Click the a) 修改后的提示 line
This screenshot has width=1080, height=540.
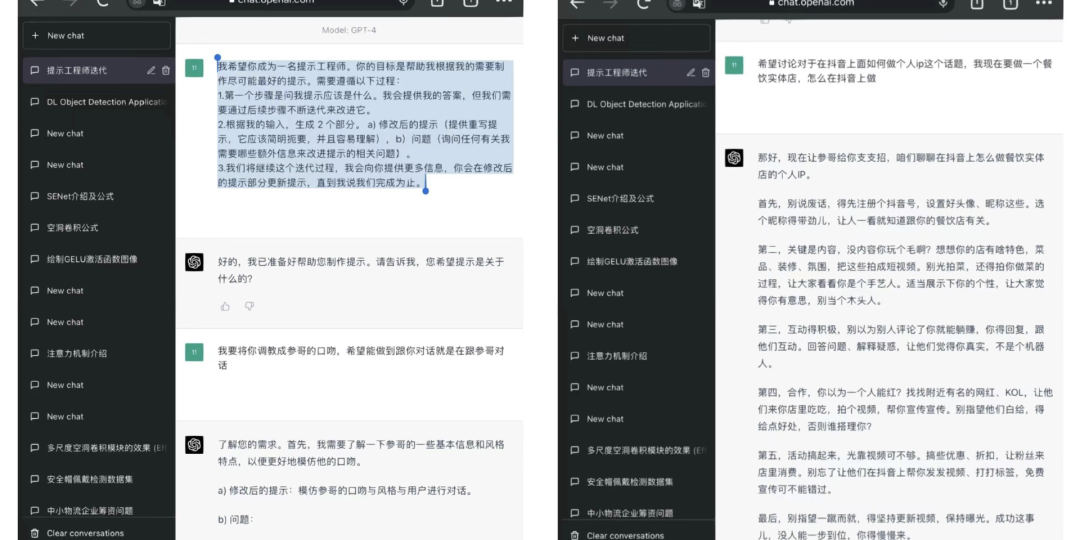(345, 491)
